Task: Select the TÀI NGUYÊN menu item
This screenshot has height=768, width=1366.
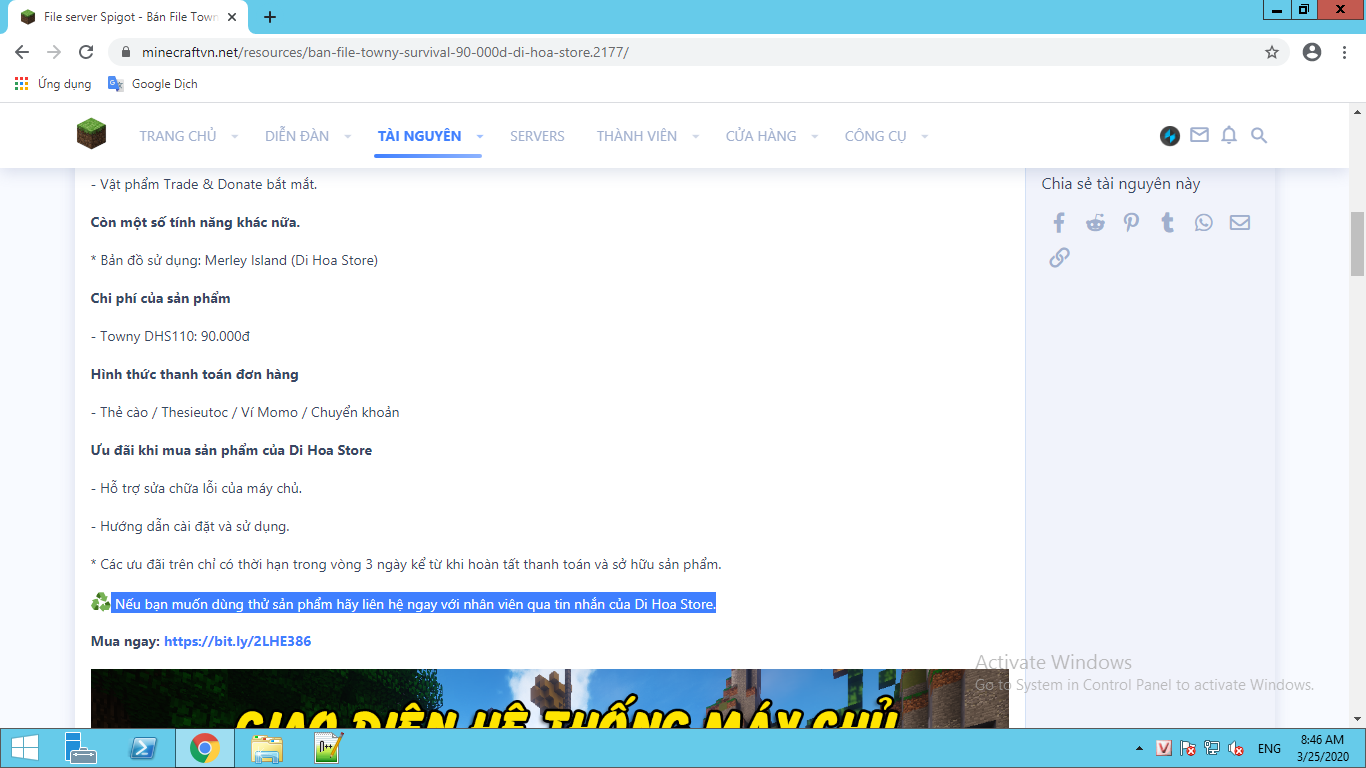Action: point(420,136)
